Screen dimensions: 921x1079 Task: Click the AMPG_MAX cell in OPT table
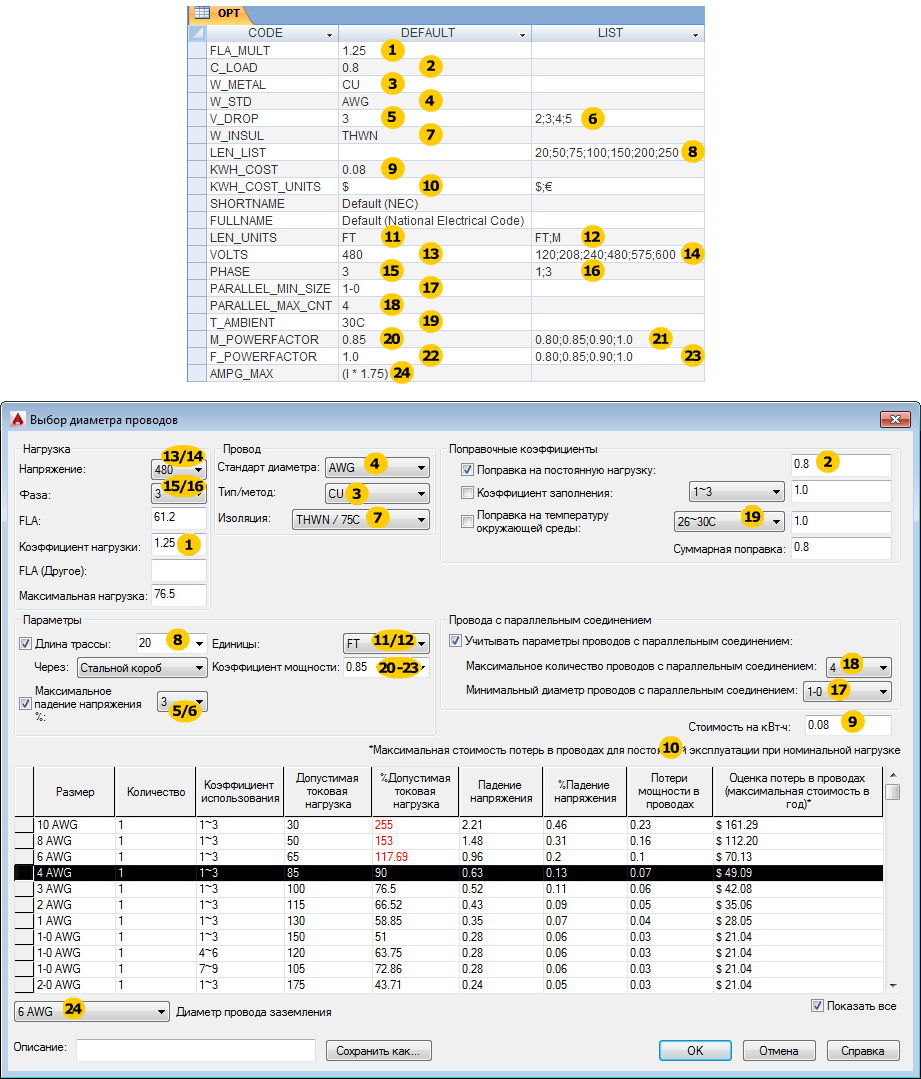pyautogui.click(x=273, y=374)
